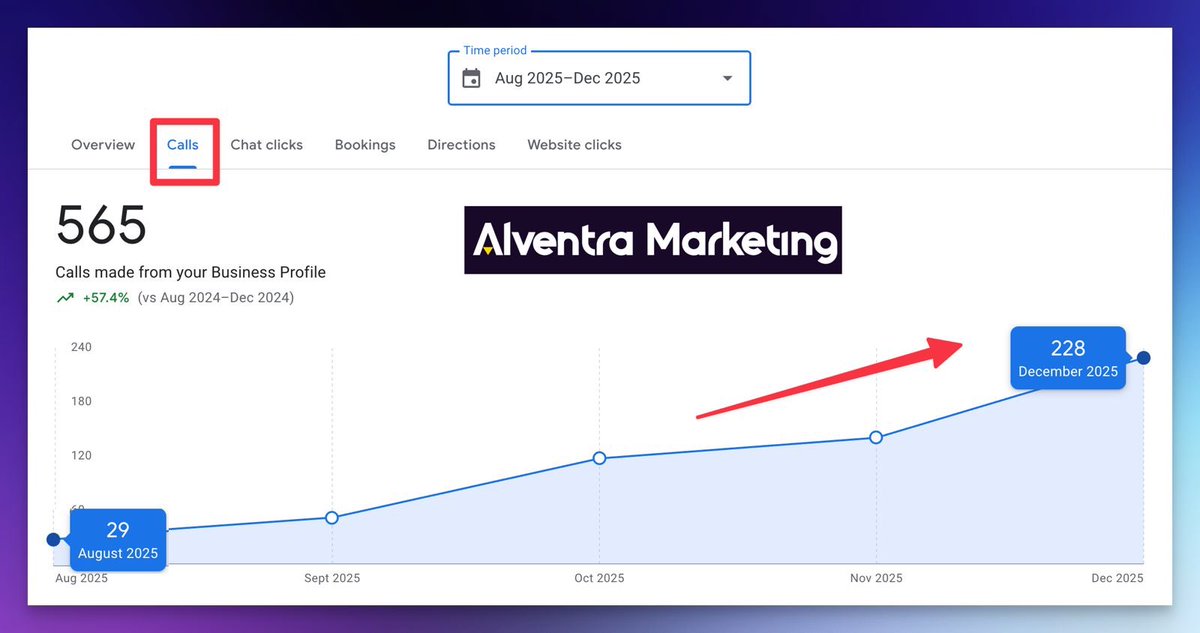1200x633 pixels.
Task: Expand the Time period dropdown arrow
Action: (x=727, y=78)
